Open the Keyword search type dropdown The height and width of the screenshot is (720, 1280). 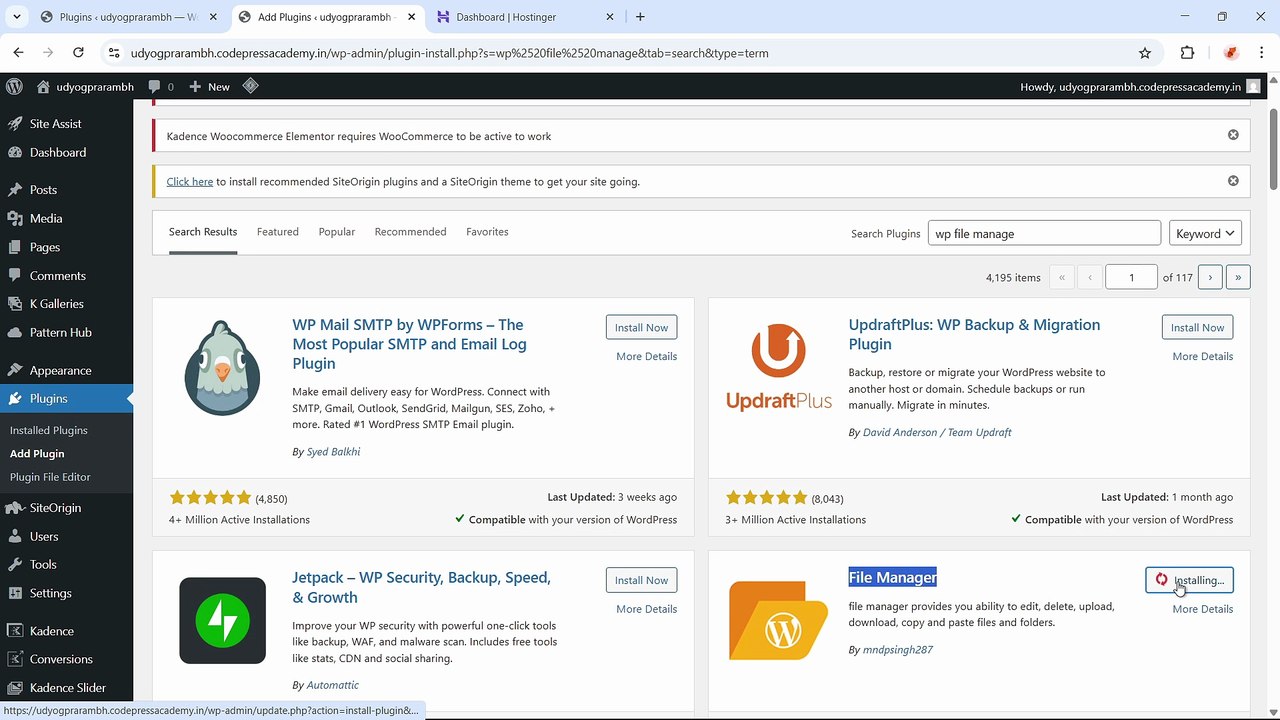pyautogui.click(x=1205, y=234)
